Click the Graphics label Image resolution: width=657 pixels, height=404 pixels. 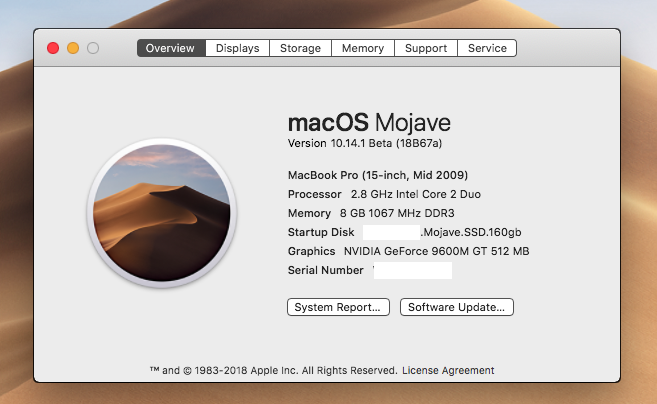pyautogui.click(x=311, y=251)
